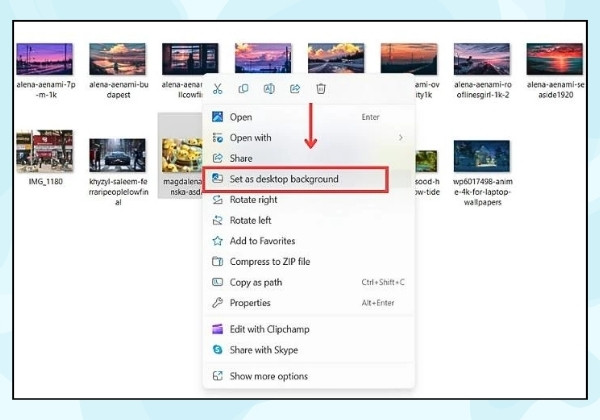Click the Show more options icon

click(217, 376)
